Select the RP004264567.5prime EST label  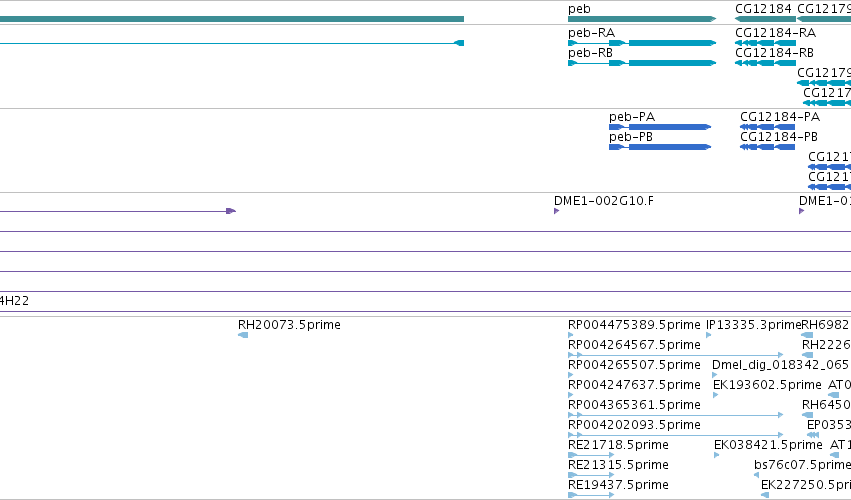click(634, 345)
